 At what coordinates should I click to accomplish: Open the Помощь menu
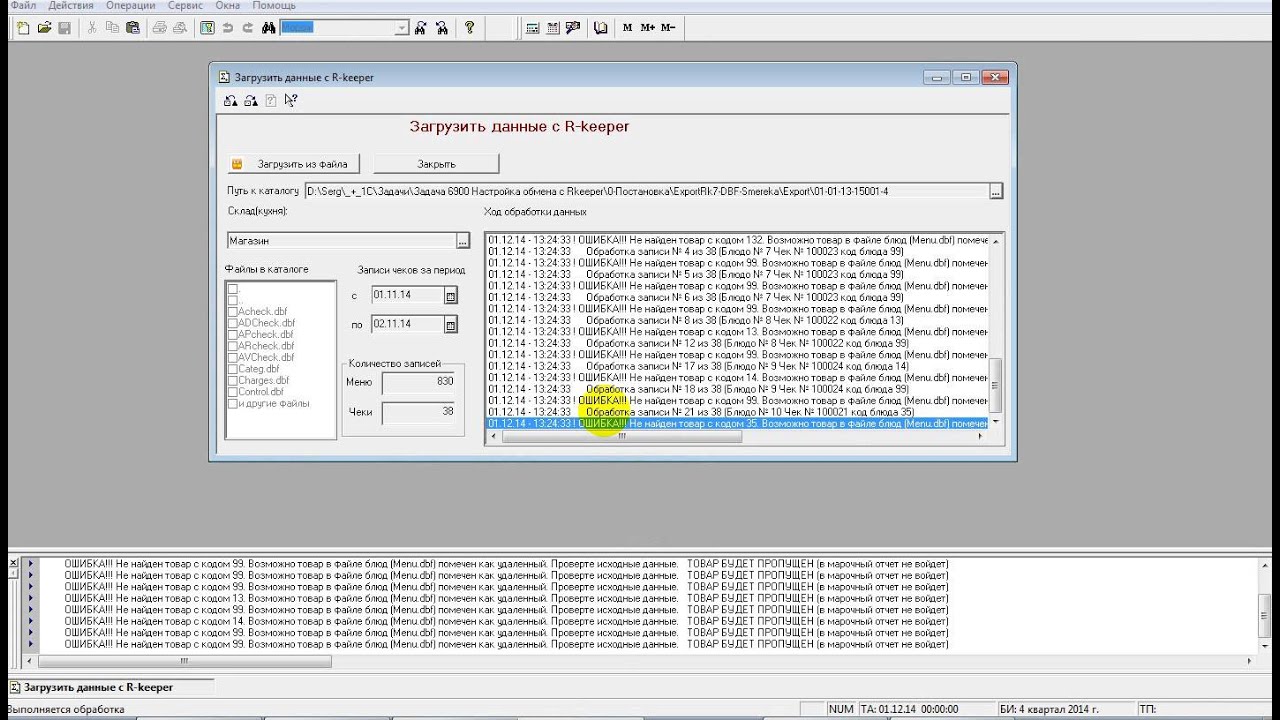tap(274, 5)
